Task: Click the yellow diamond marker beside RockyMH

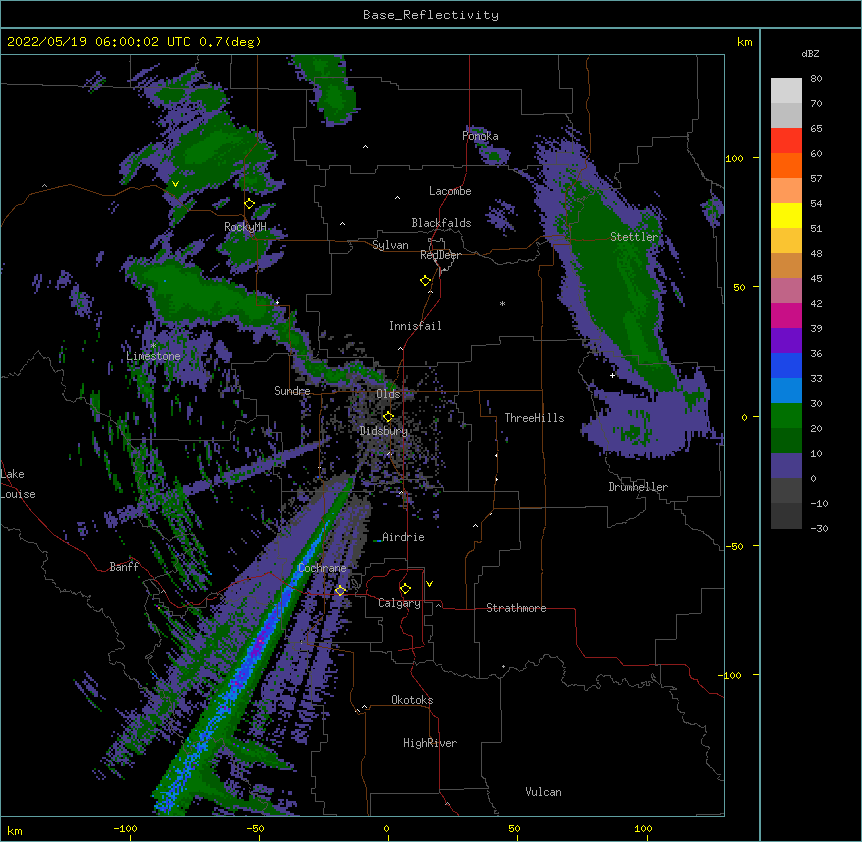Action: (x=250, y=204)
